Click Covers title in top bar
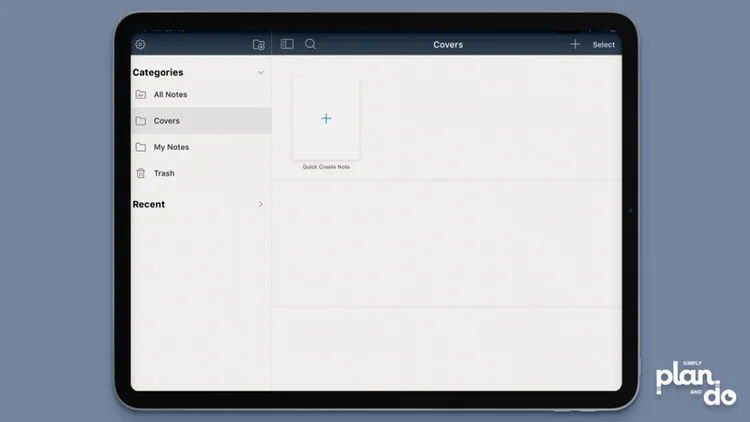Image resolution: width=750 pixels, height=422 pixels. point(448,44)
